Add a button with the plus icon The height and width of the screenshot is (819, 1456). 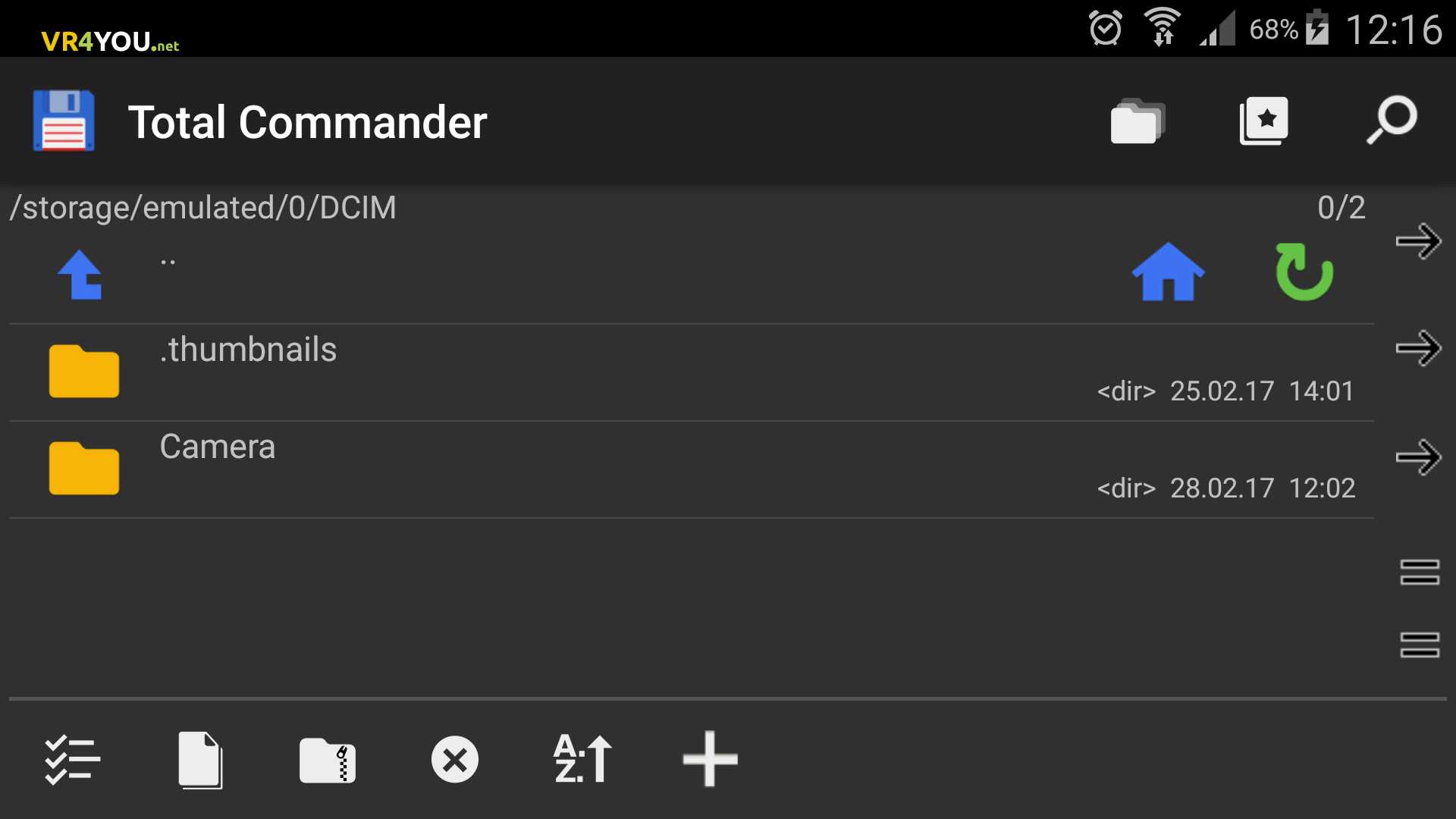pyautogui.click(x=710, y=759)
